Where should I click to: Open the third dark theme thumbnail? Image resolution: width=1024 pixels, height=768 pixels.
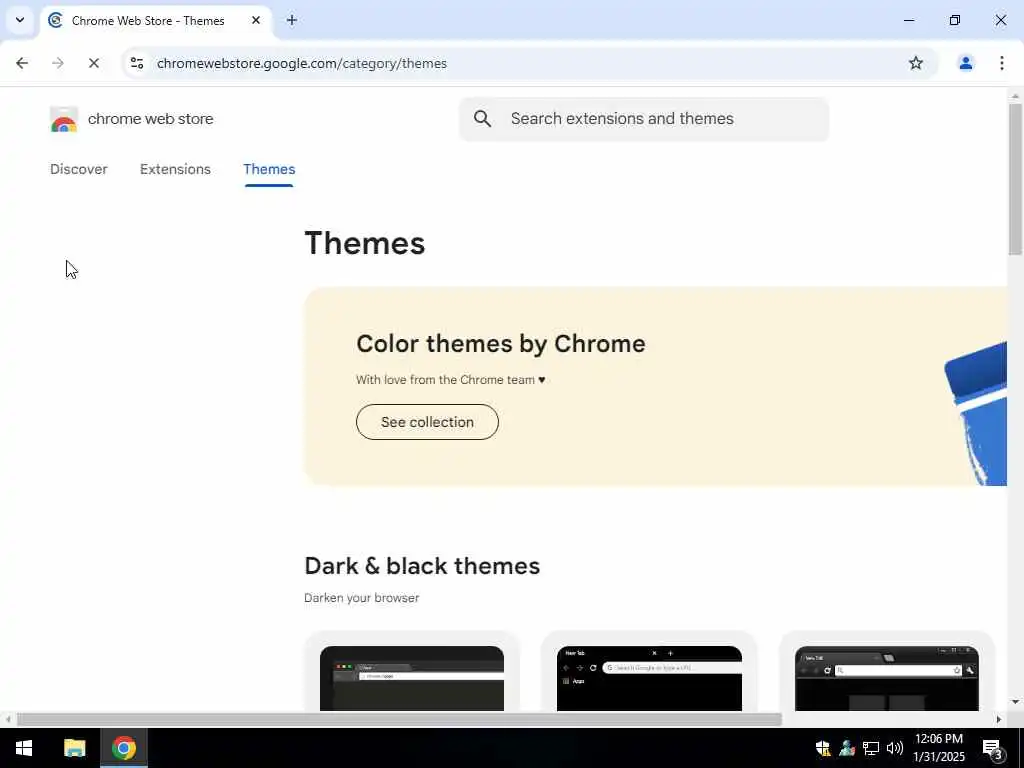(x=886, y=678)
